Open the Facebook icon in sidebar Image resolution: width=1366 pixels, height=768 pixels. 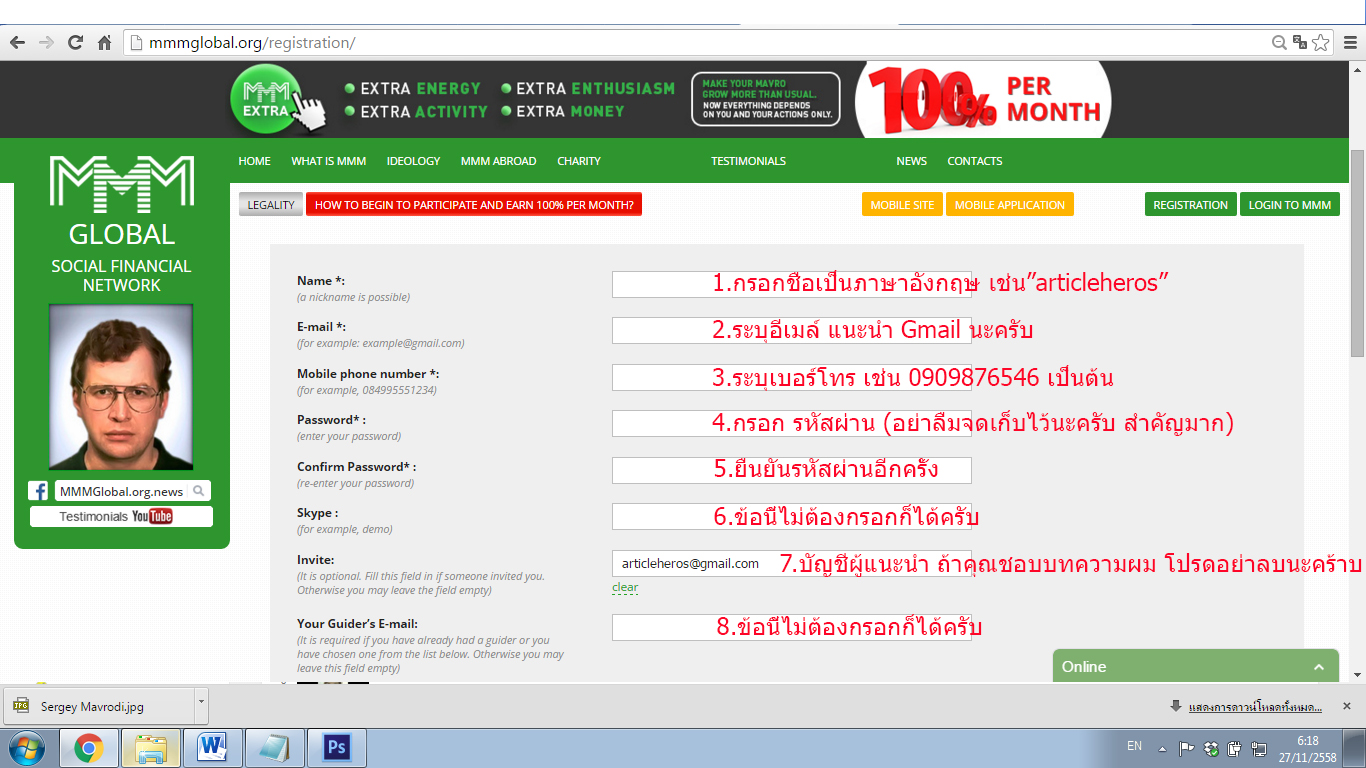[39, 491]
